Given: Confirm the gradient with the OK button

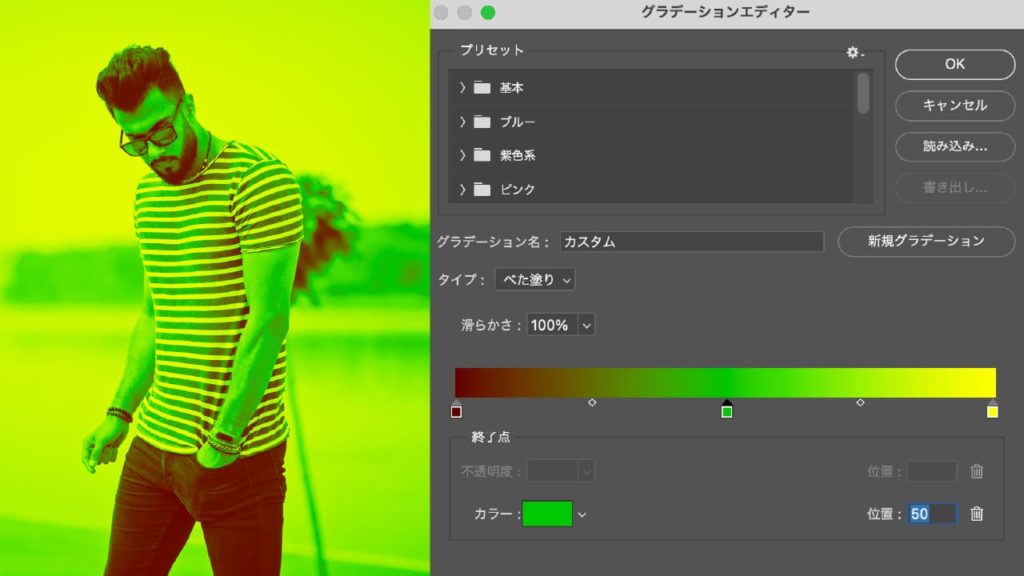Looking at the screenshot, I should pyautogui.click(x=953, y=64).
